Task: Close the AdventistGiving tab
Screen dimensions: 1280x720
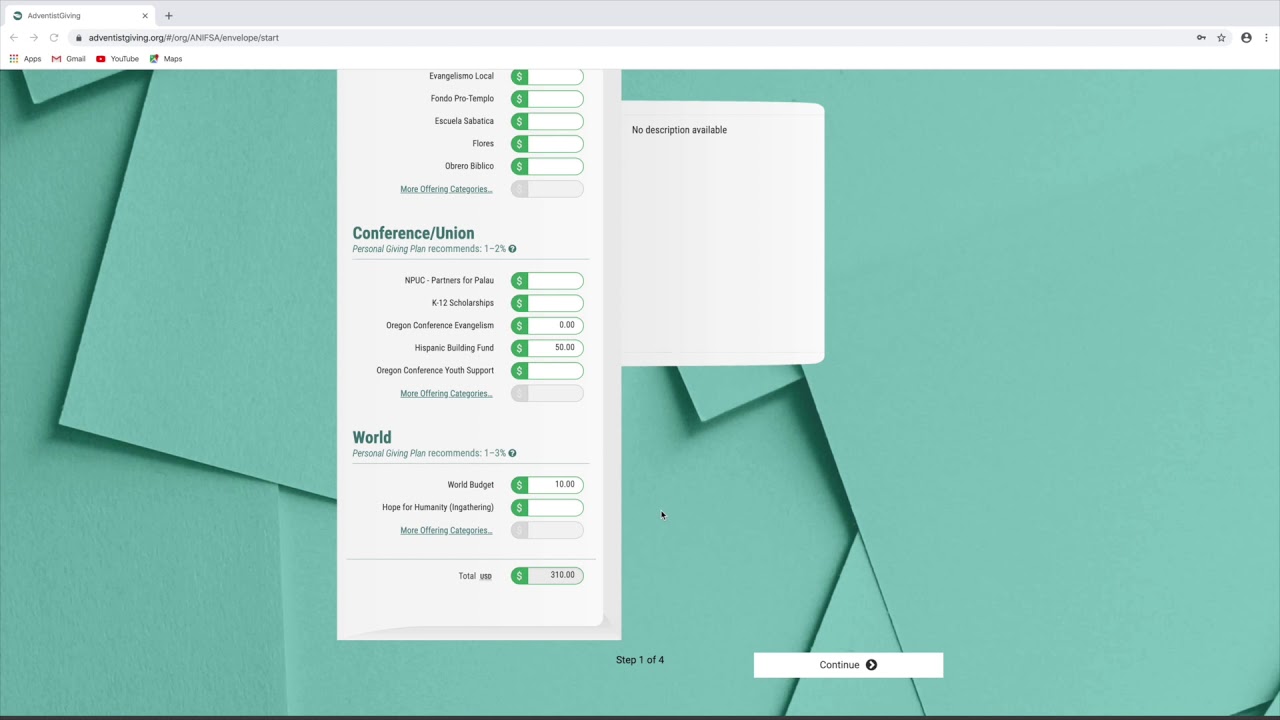Action: 145,16
